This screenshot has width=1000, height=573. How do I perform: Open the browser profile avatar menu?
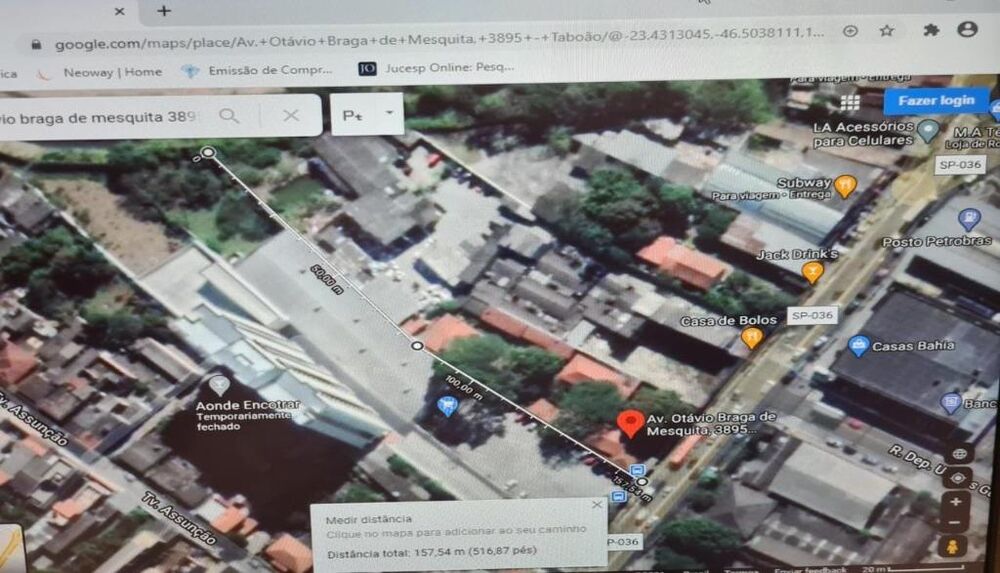click(x=966, y=30)
